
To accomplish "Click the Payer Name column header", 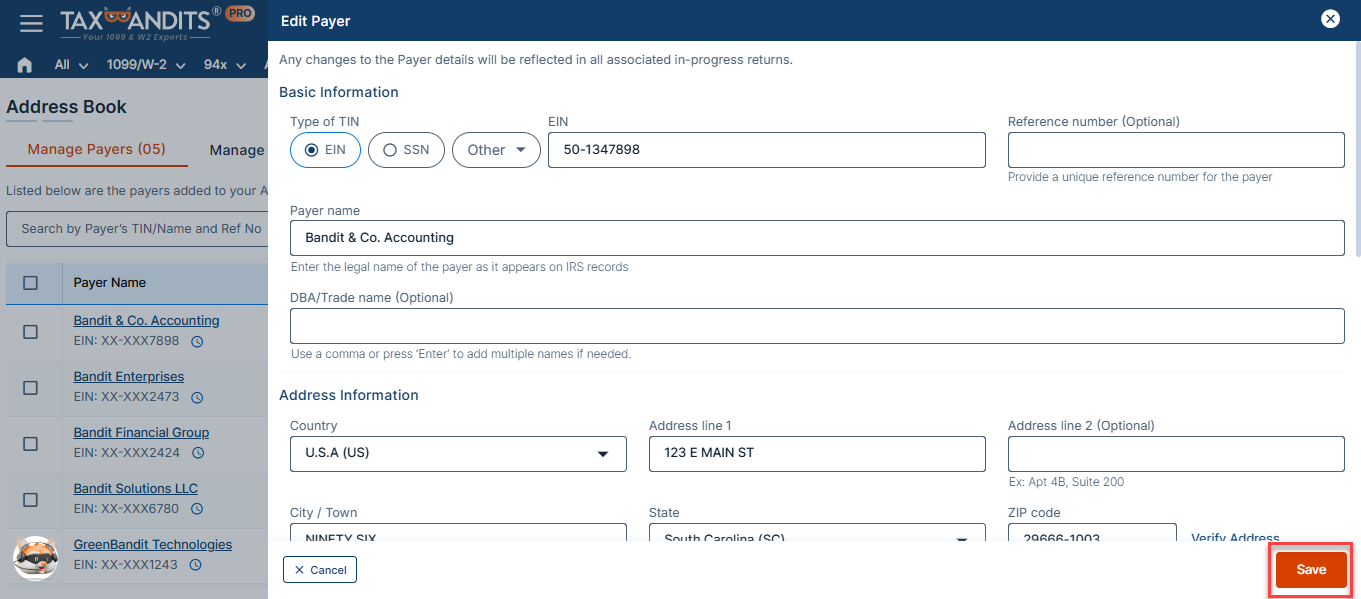I will pos(110,283).
